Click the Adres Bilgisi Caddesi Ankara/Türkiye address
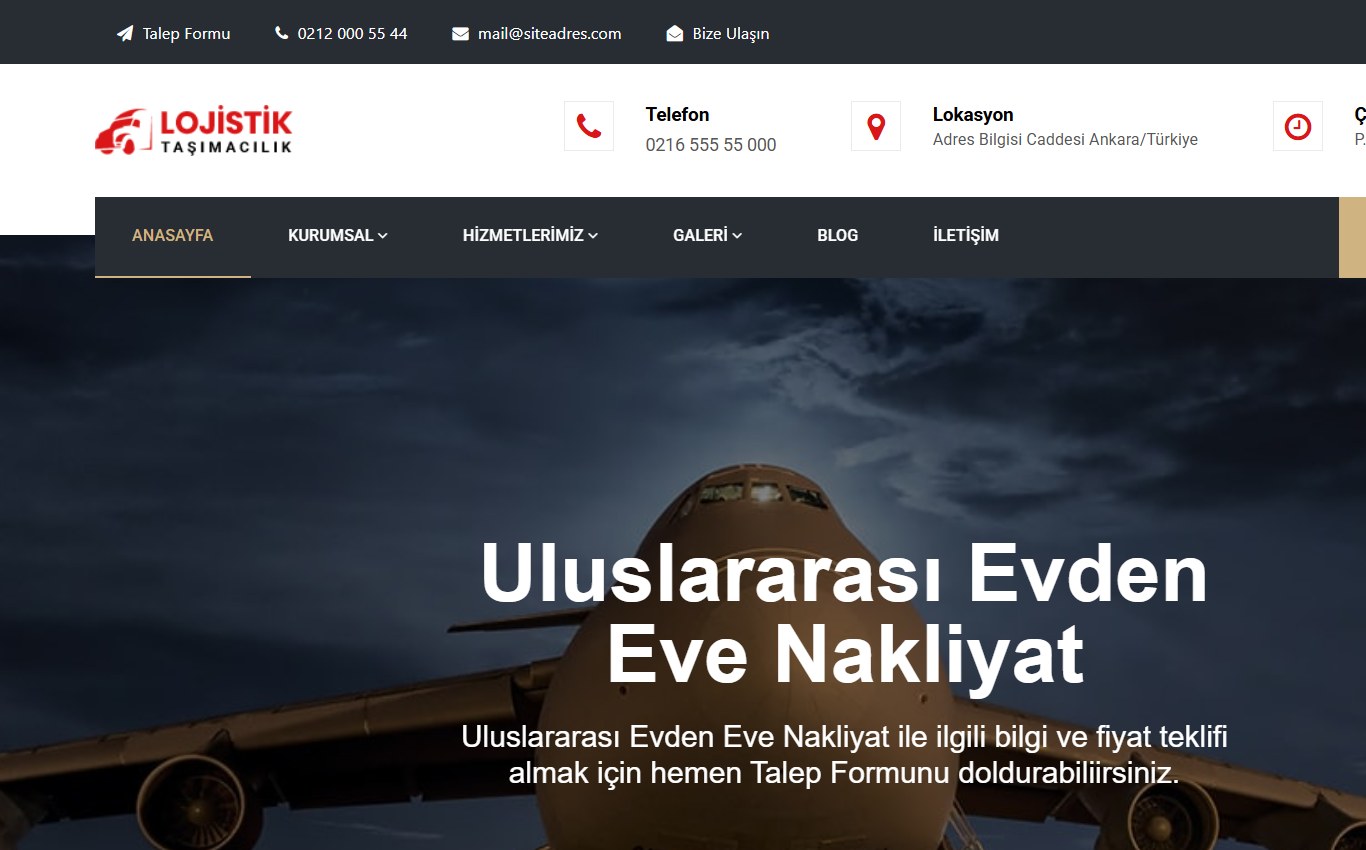The width and height of the screenshot is (1366, 850). pyautogui.click(x=1065, y=140)
